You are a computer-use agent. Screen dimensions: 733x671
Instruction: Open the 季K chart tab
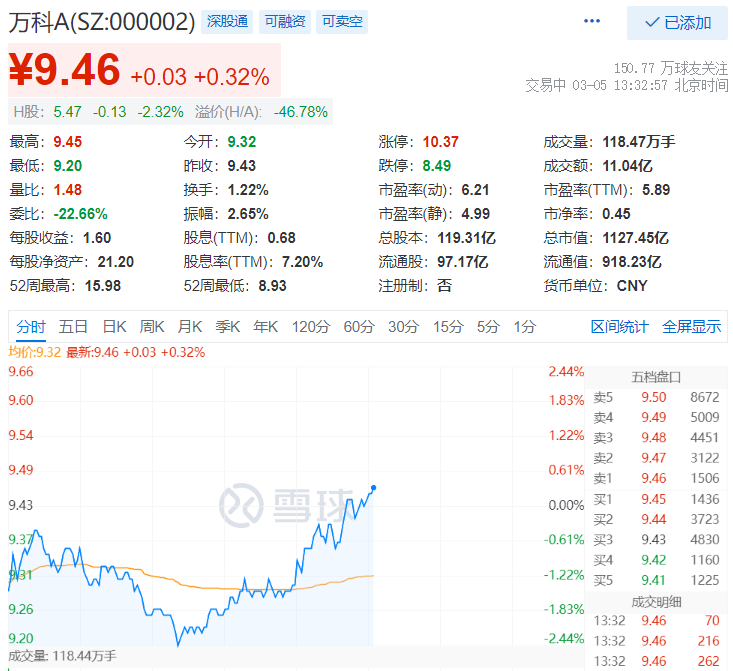pos(228,326)
